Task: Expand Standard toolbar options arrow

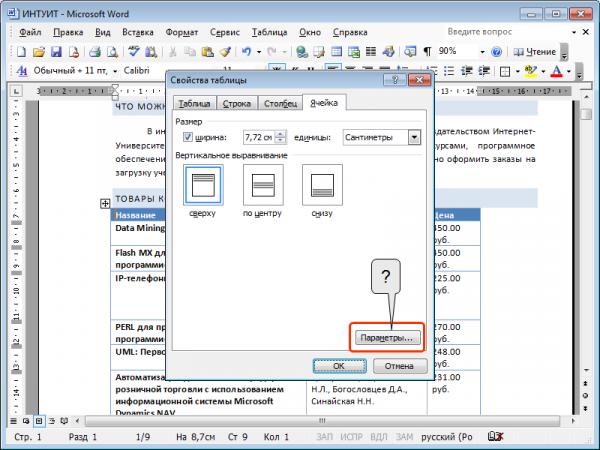Action: point(564,52)
